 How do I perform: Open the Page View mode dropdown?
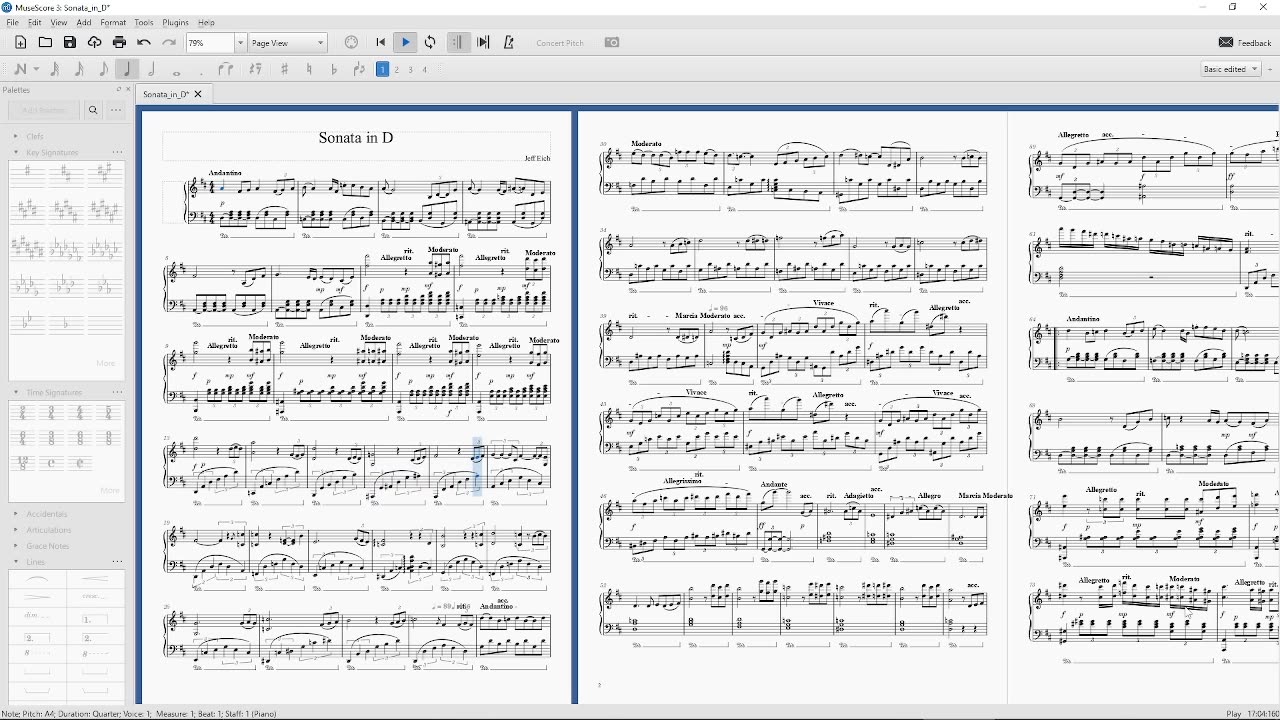click(288, 43)
